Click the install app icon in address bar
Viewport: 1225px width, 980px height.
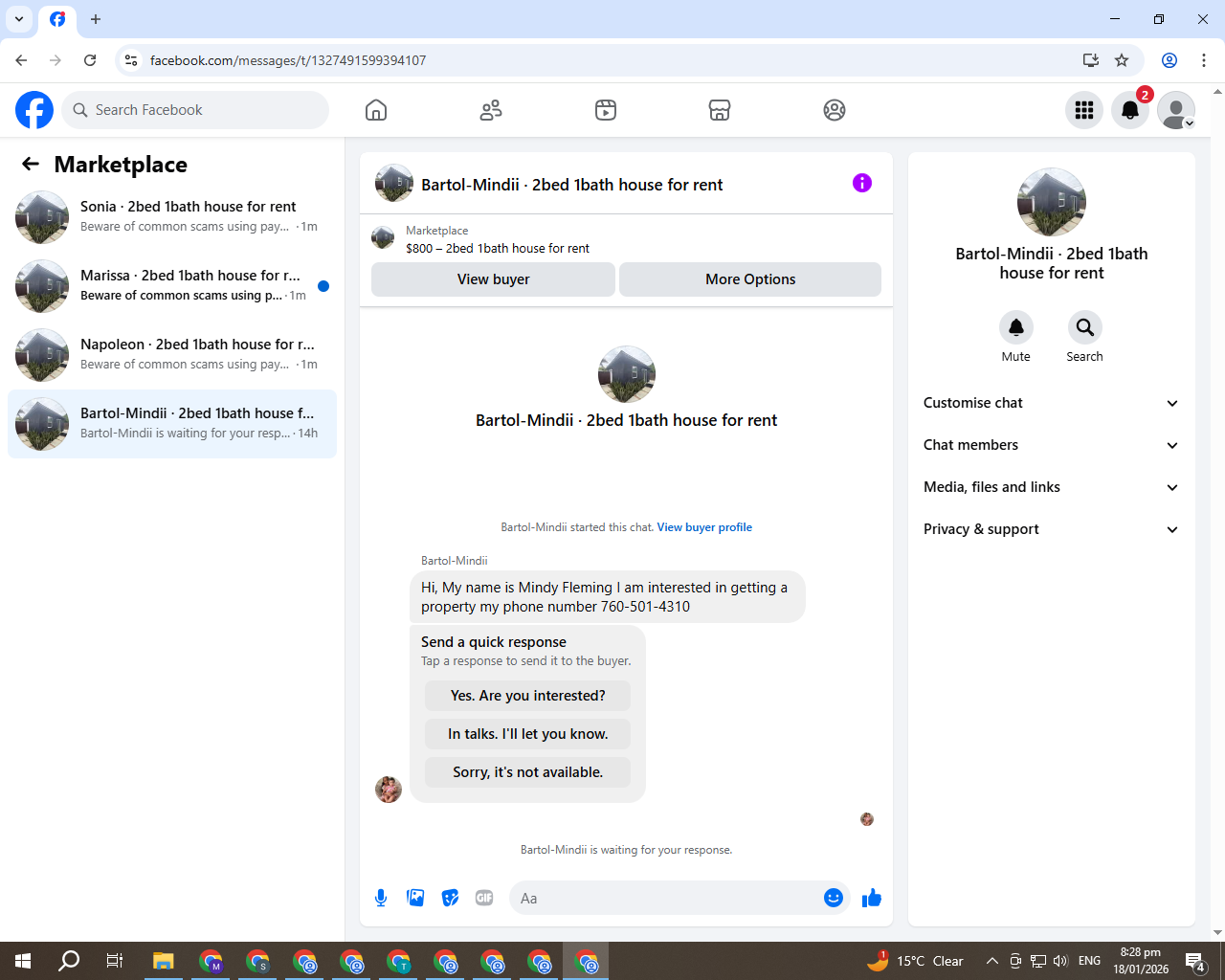(1090, 60)
